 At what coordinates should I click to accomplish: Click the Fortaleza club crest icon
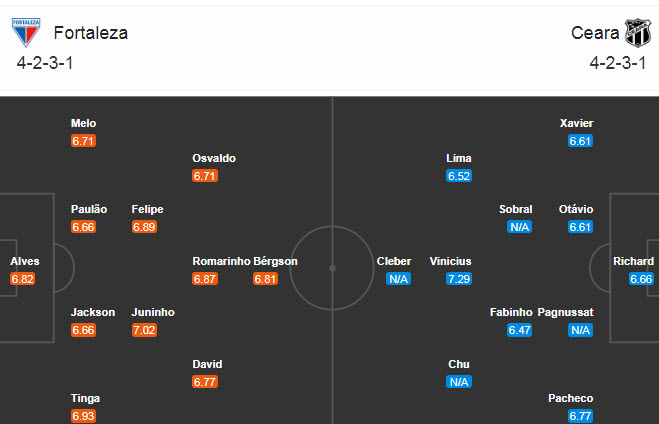[x=25, y=33]
